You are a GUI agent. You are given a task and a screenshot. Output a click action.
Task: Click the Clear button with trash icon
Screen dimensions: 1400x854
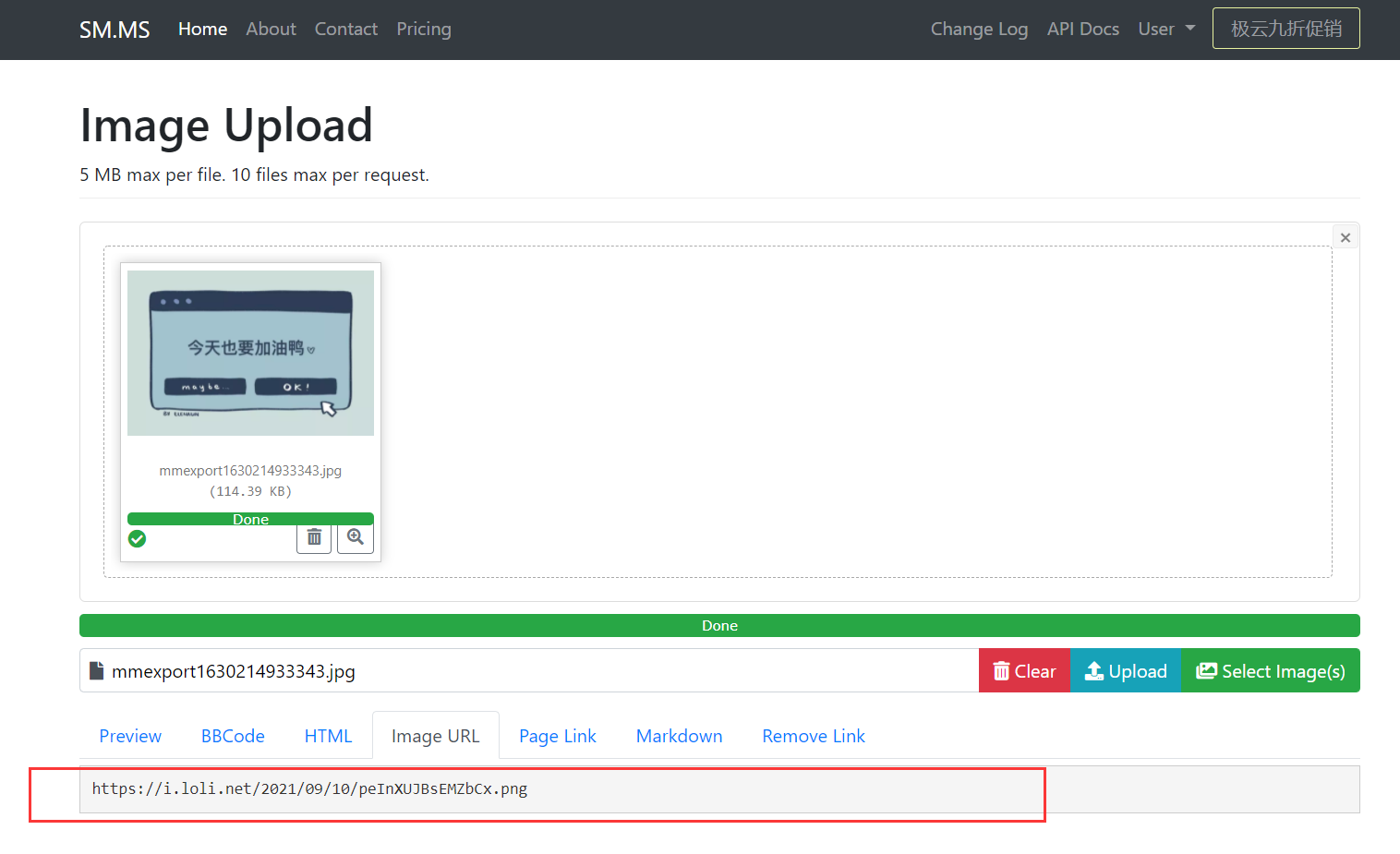pyautogui.click(x=1024, y=671)
